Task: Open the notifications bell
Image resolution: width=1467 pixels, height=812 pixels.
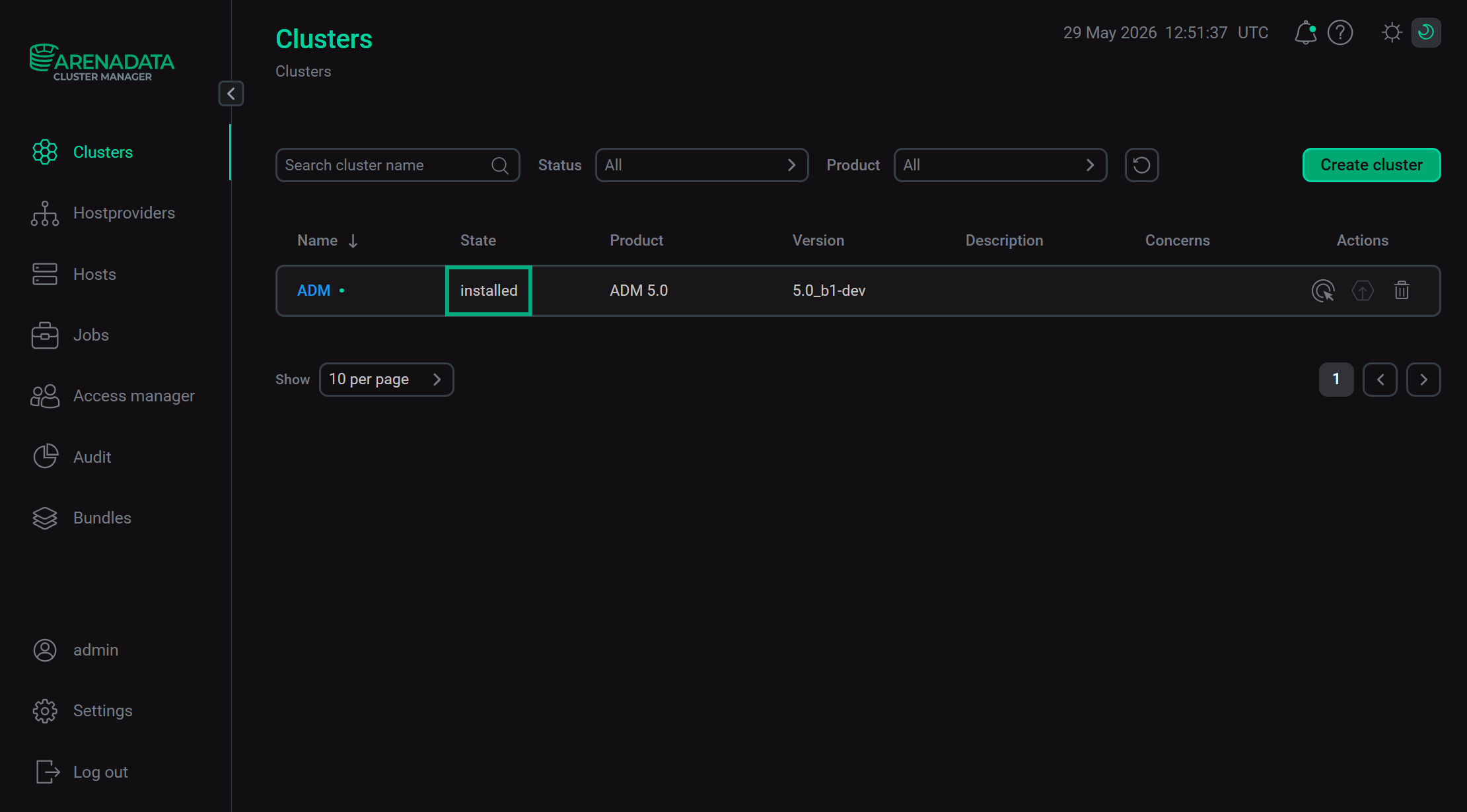Action: tap(1305, 32)
